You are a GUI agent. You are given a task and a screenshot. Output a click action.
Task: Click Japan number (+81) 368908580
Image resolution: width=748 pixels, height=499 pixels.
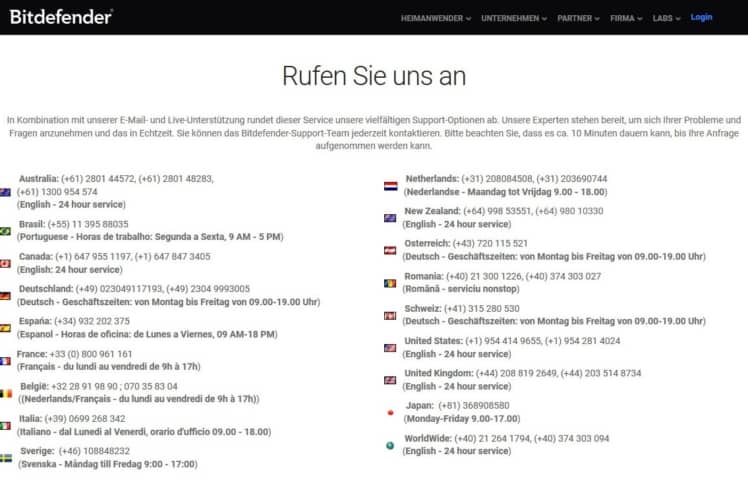[x=474, y=406]
